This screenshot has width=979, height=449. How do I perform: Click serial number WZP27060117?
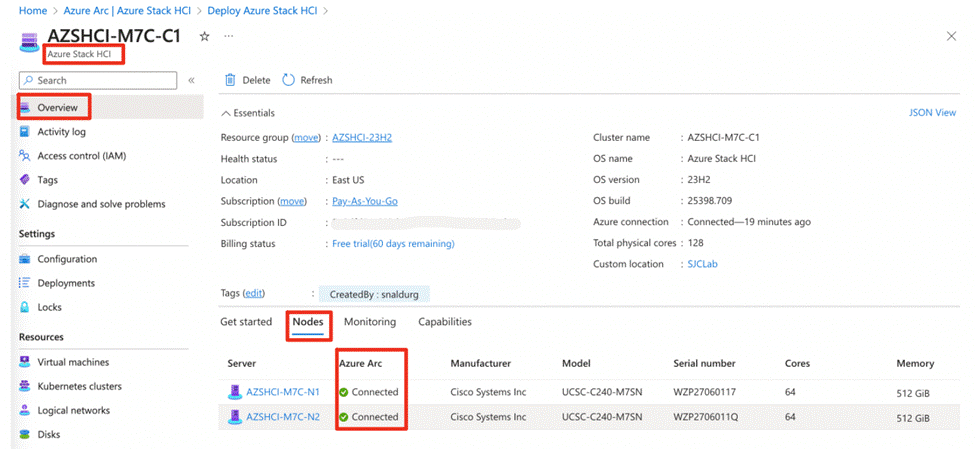click(x=706, y=392)
